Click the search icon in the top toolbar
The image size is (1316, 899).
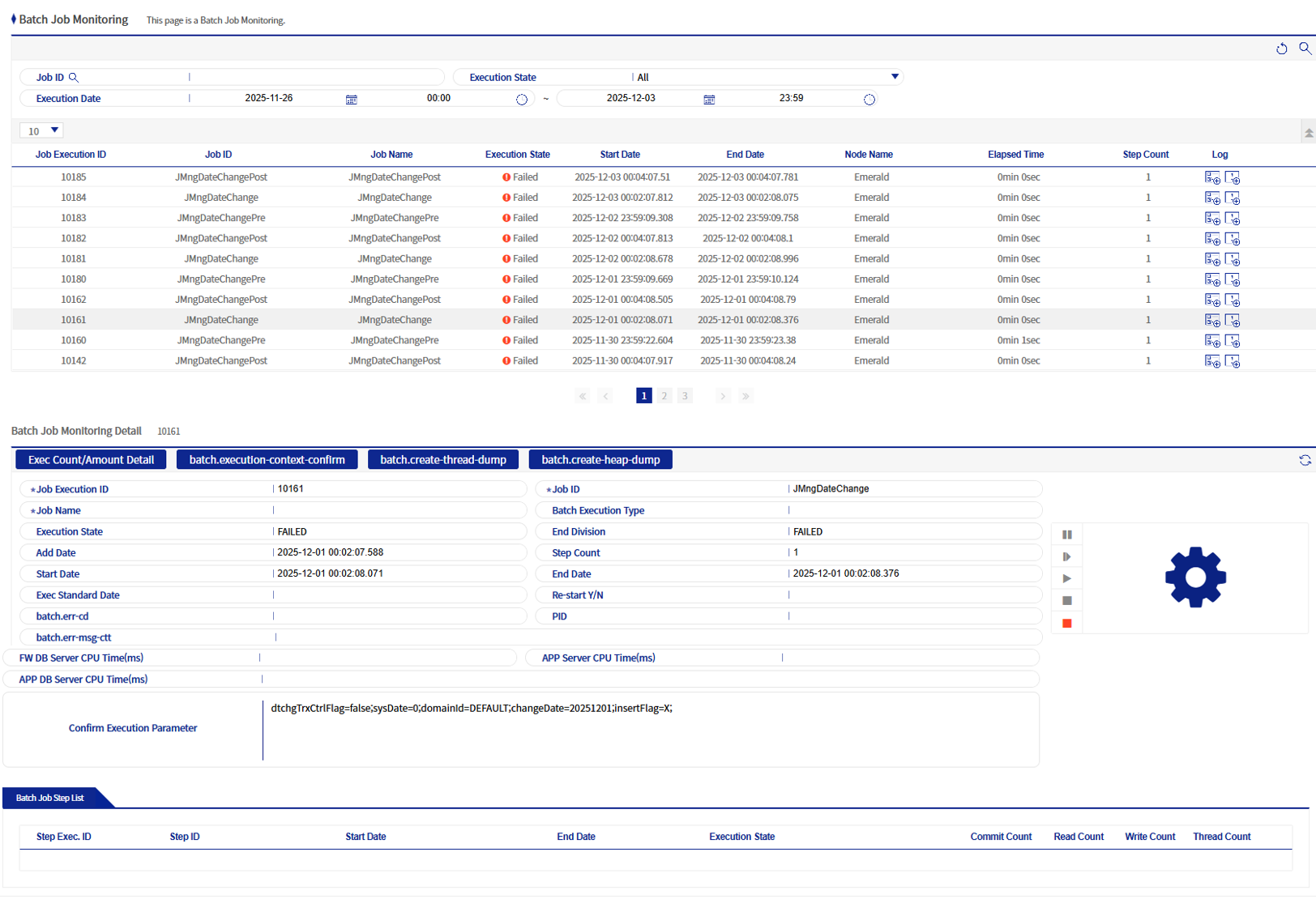point(1305,49)
